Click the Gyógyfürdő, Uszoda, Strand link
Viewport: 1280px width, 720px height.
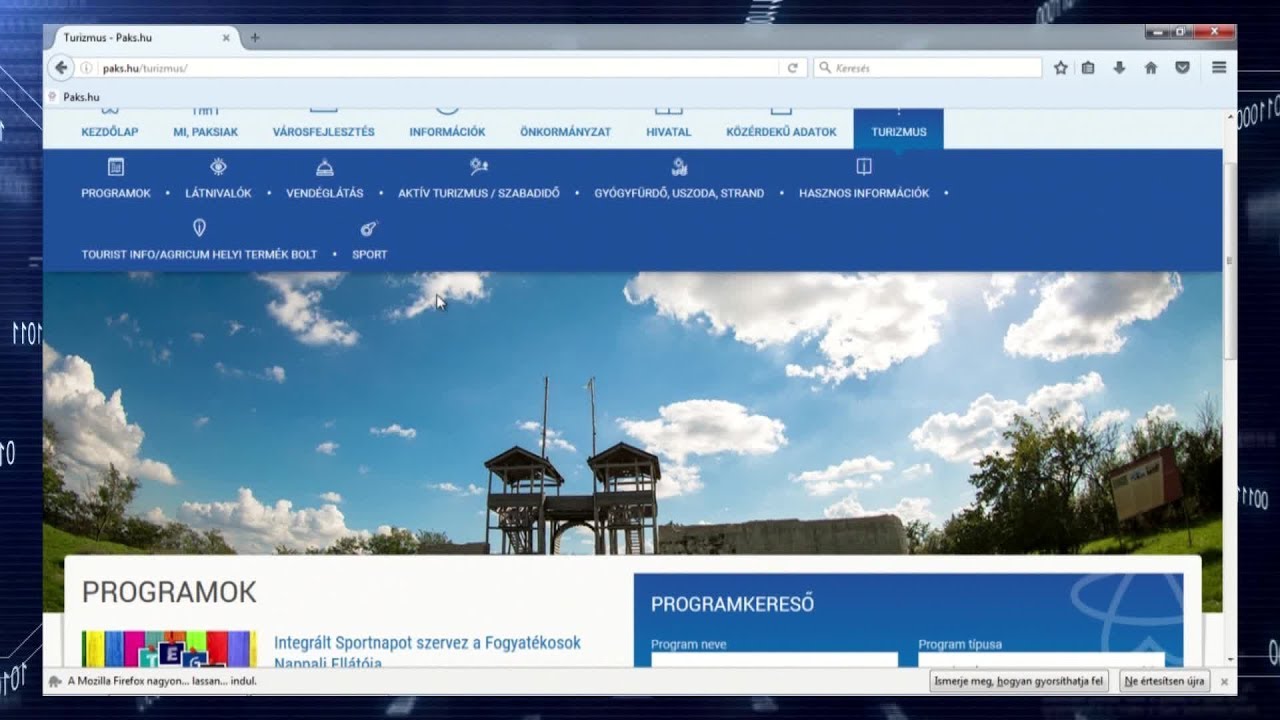click(679, 193)
